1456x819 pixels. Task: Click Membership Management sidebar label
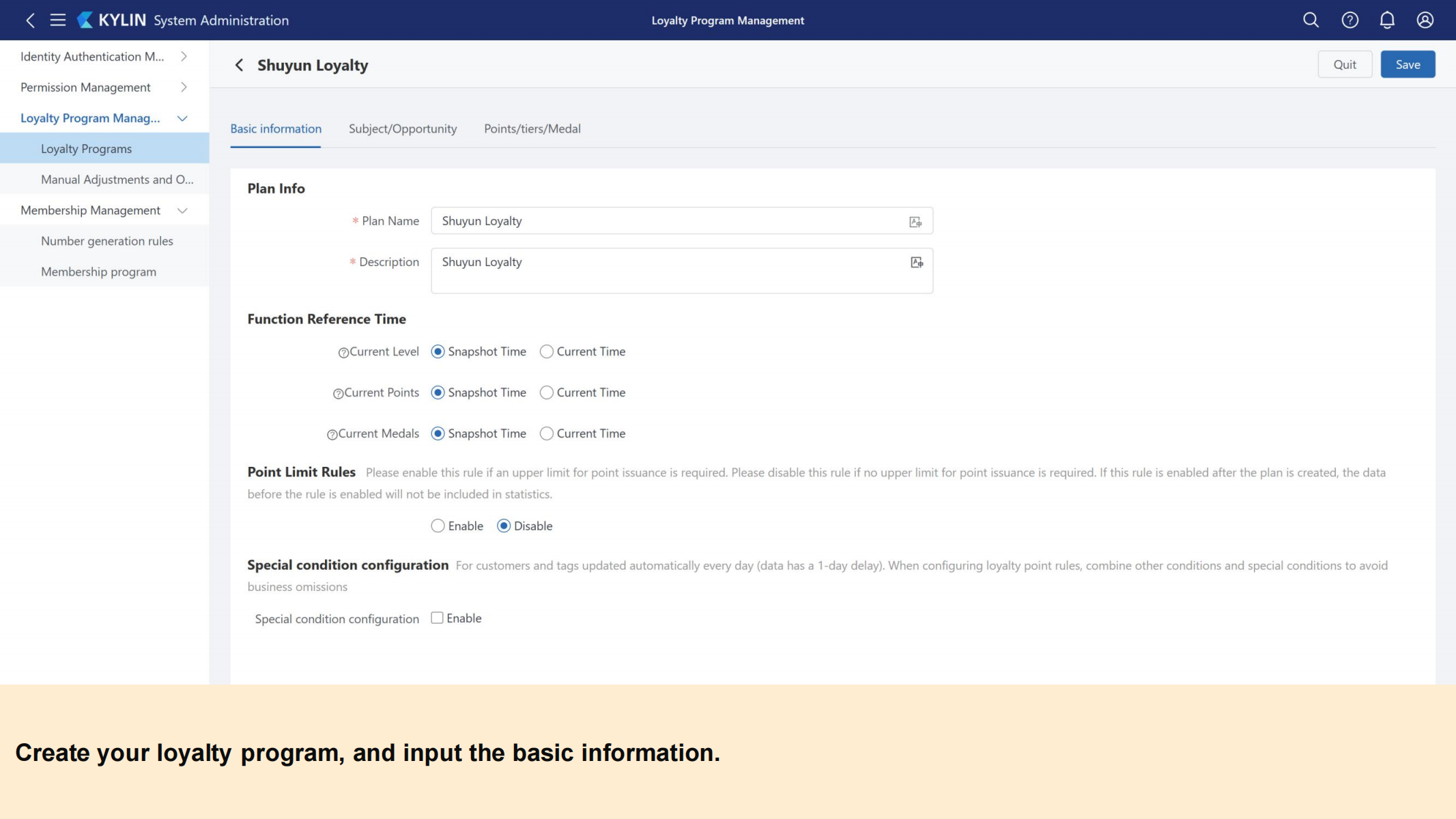pyautogui.click(x=90, y=210)
